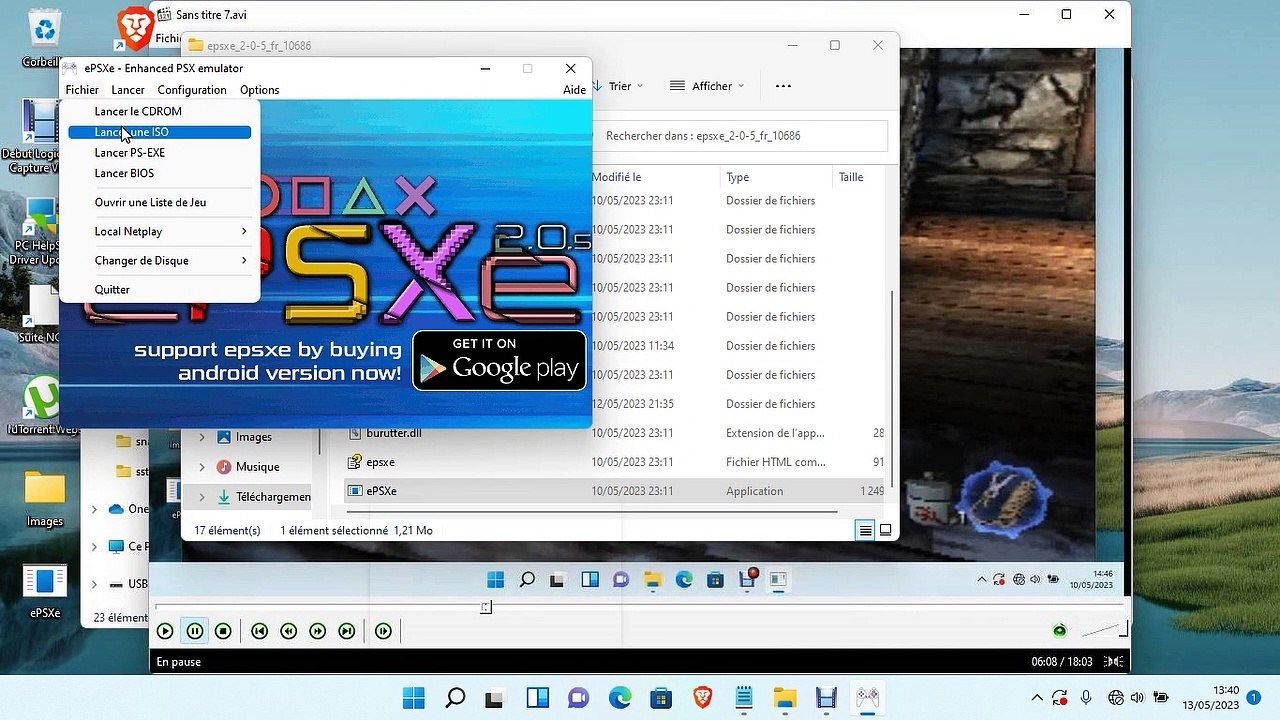Click the Explorer vertical scrollbar
The width and height of the screenshot is (1280, 720).
(891, 390)
